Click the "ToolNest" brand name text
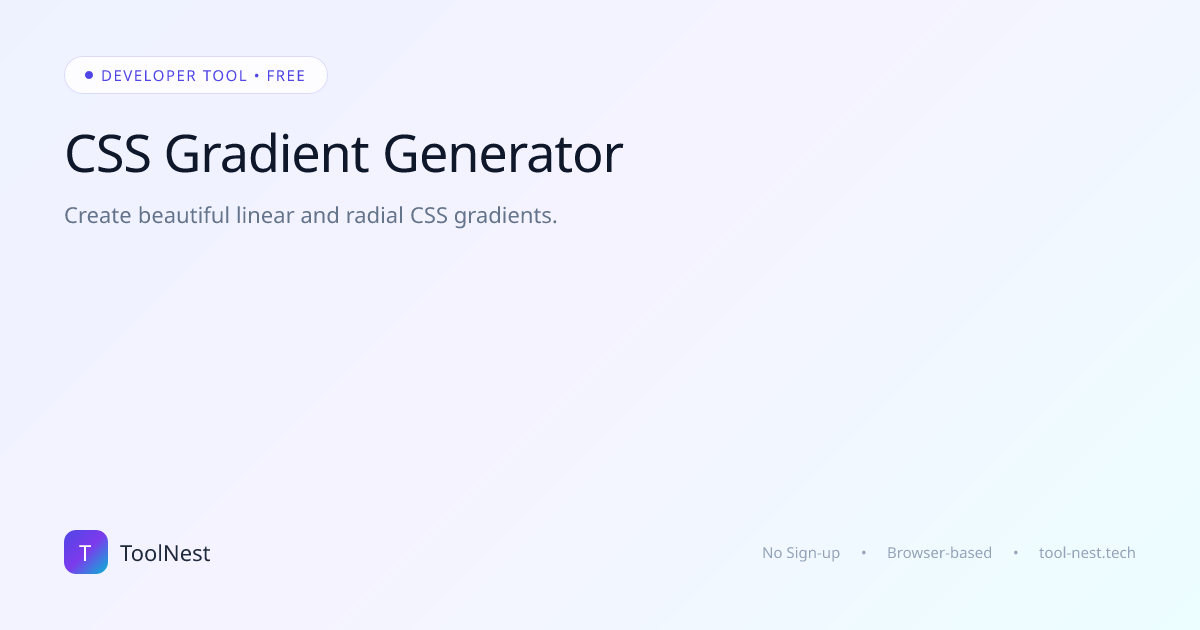 pos(165,553)
